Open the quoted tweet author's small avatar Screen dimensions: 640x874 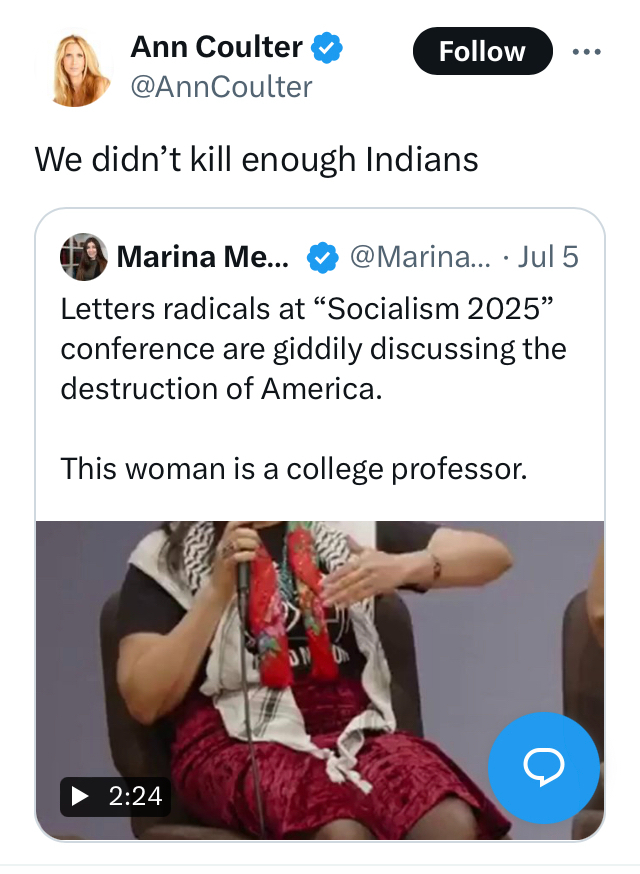83,258
